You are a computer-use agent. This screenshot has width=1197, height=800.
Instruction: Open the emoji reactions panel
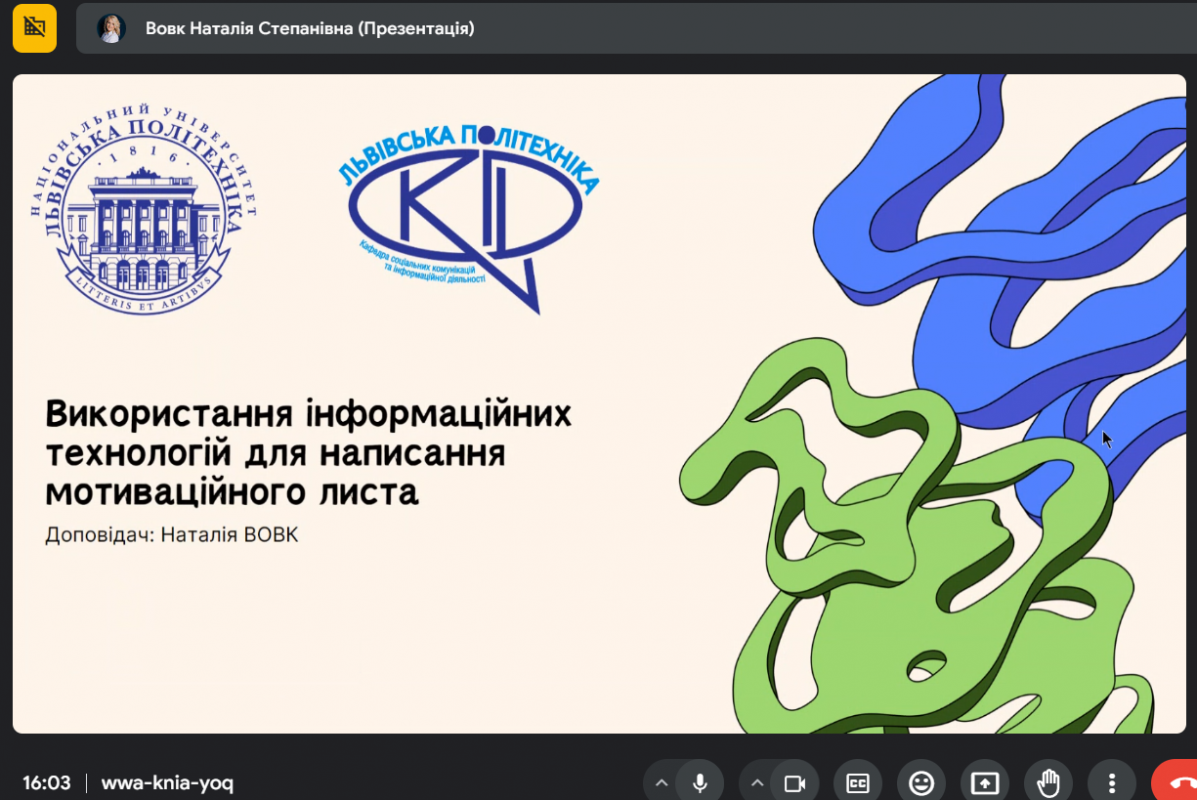point(920,782)
